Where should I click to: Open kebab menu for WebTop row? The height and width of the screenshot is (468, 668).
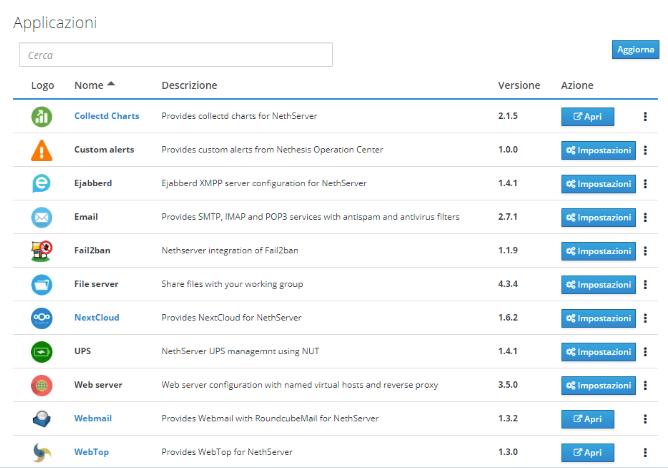(x=645, y=452)
